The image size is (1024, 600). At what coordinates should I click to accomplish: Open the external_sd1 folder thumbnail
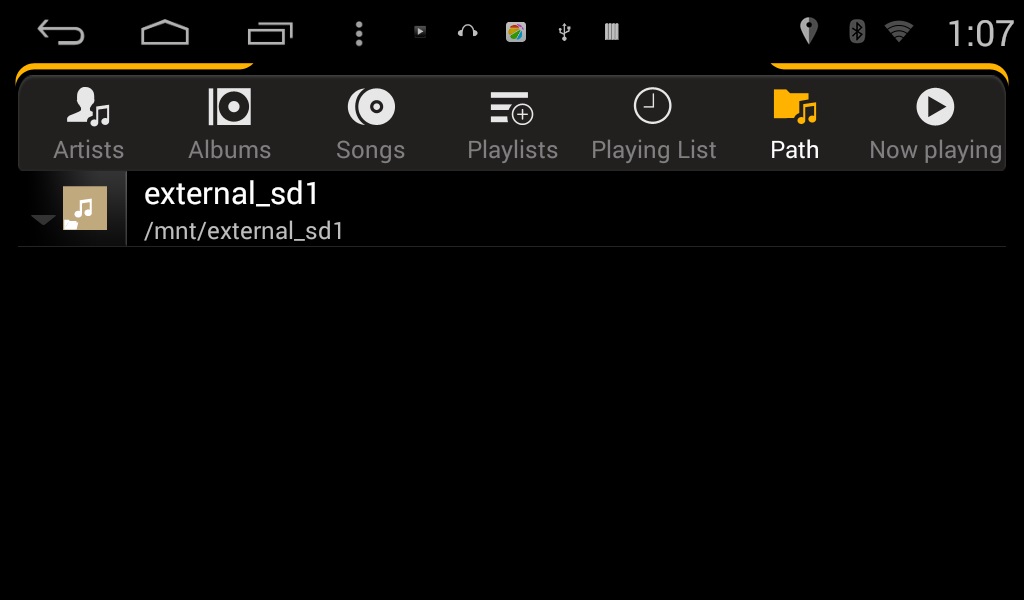tap(85, 208)
